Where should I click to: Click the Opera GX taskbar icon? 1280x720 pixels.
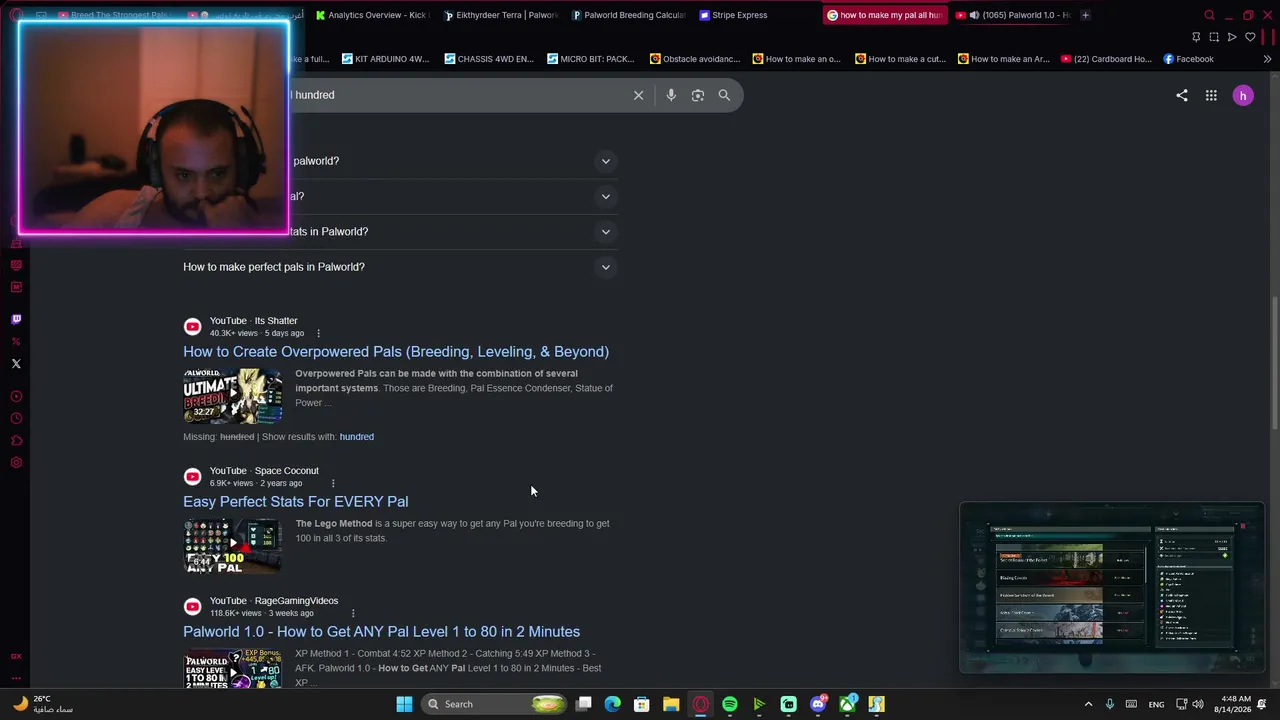(x=700, y=704)
